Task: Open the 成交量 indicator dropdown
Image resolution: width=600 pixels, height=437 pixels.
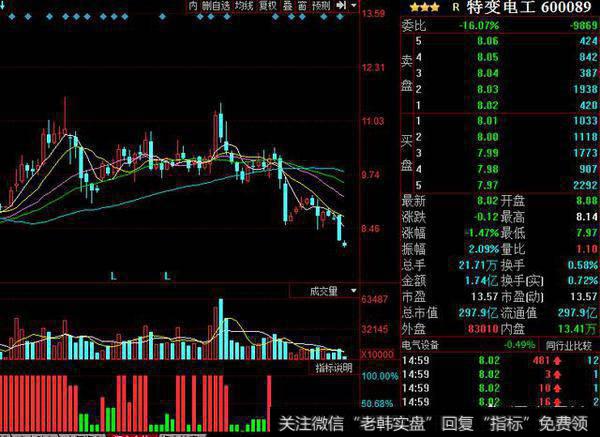Action: pos(353,291)
